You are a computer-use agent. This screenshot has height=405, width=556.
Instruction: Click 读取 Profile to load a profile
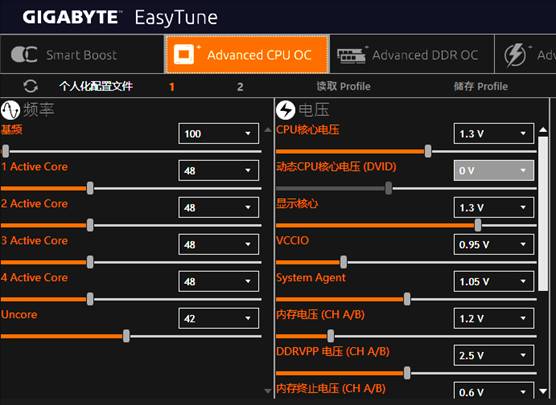pyautogui.click(x=344, y=86)
